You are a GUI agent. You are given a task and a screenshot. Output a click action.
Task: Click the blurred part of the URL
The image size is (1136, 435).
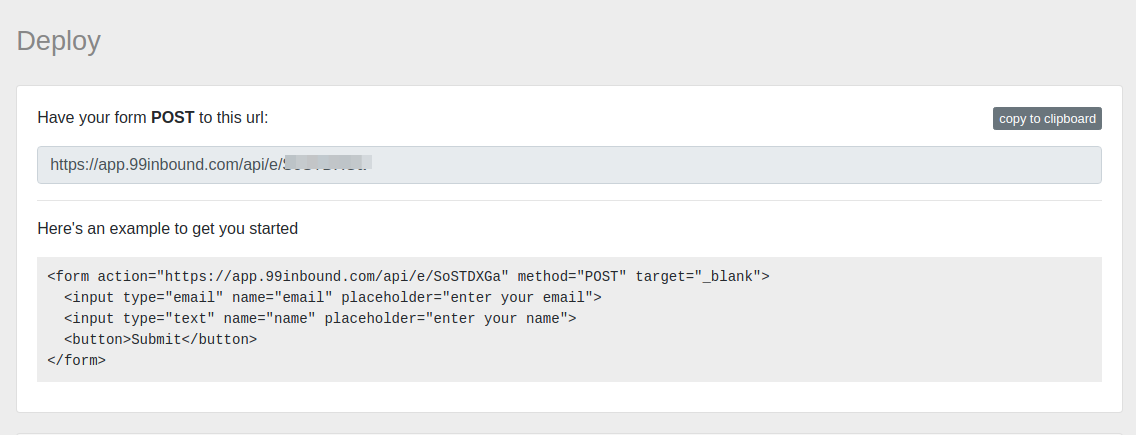tap(328, 161)
